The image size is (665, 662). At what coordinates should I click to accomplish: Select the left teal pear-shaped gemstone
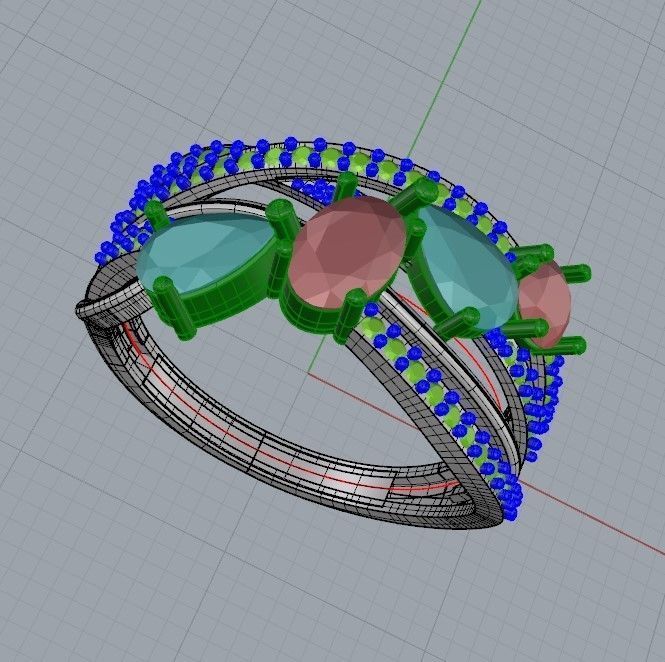point(204,253)
